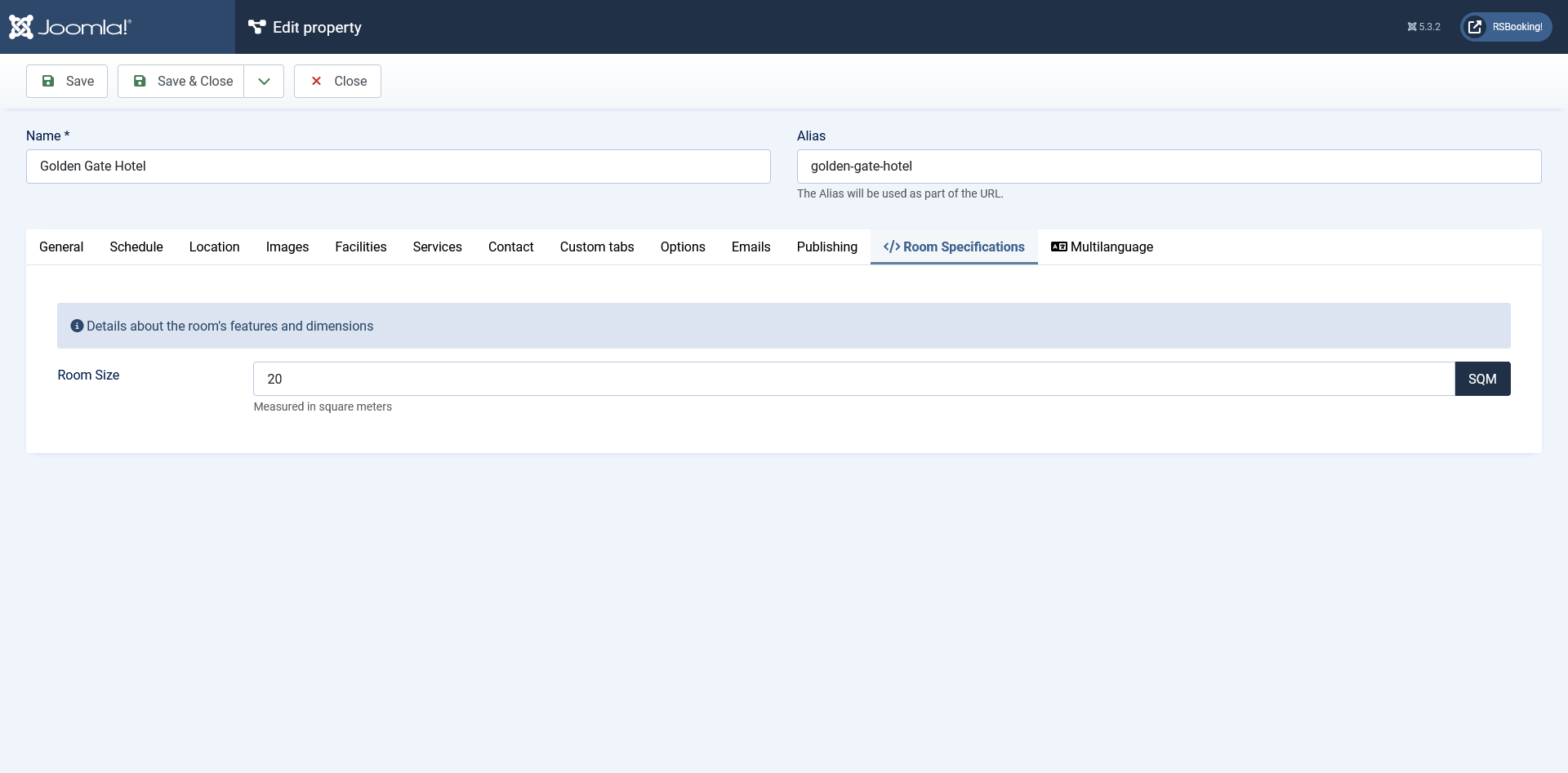Switch to the Publishing tab

point(827,247)
